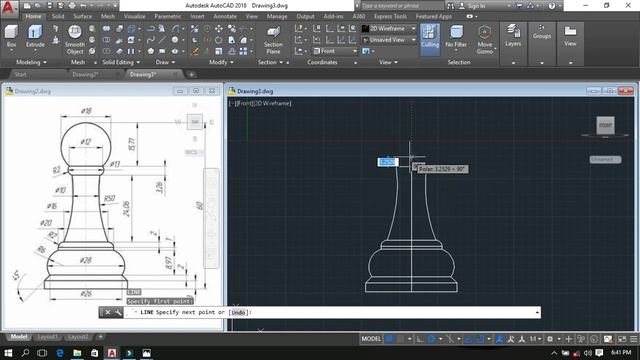Switch to the Layout1 tab
Screen dimensions: 640x360
point(47,337)
